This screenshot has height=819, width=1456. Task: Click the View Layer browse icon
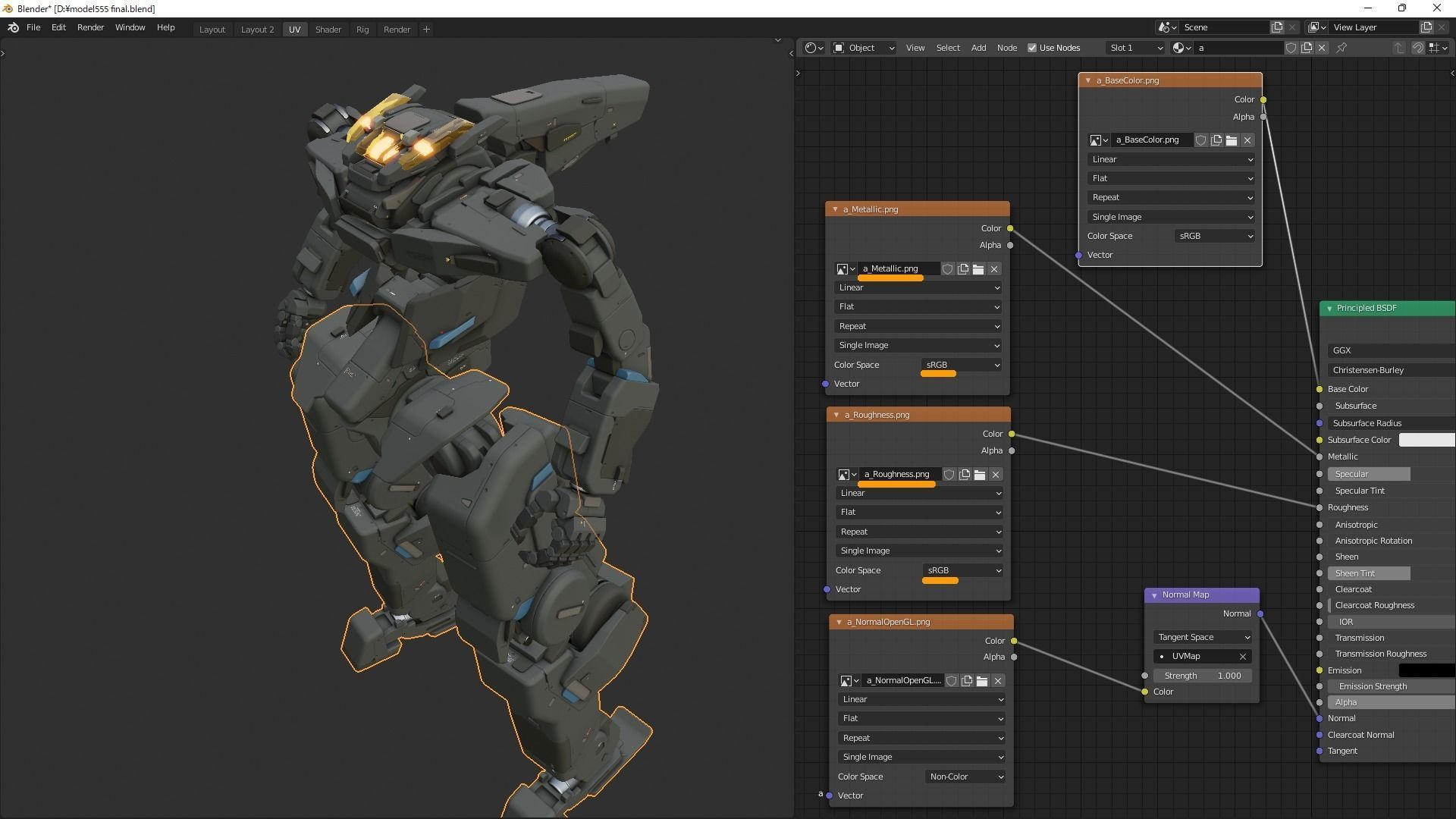pyautogui.click(x=1317, y=27)
